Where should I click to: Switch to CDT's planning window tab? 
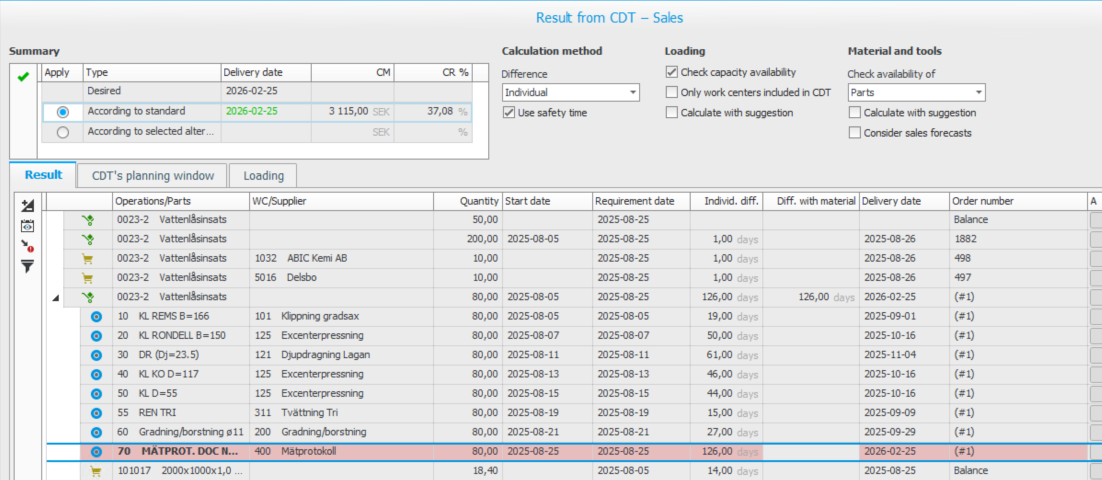tap(152, 176)
